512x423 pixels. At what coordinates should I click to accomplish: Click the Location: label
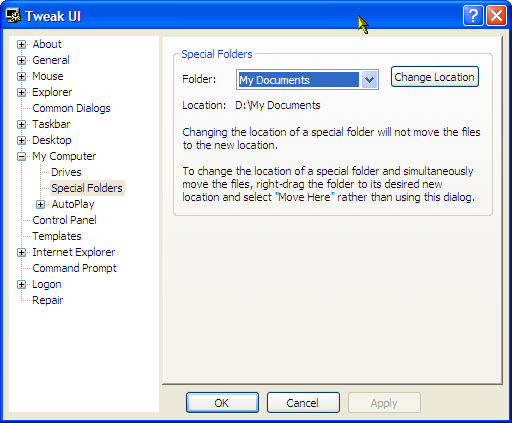(204, 105)
